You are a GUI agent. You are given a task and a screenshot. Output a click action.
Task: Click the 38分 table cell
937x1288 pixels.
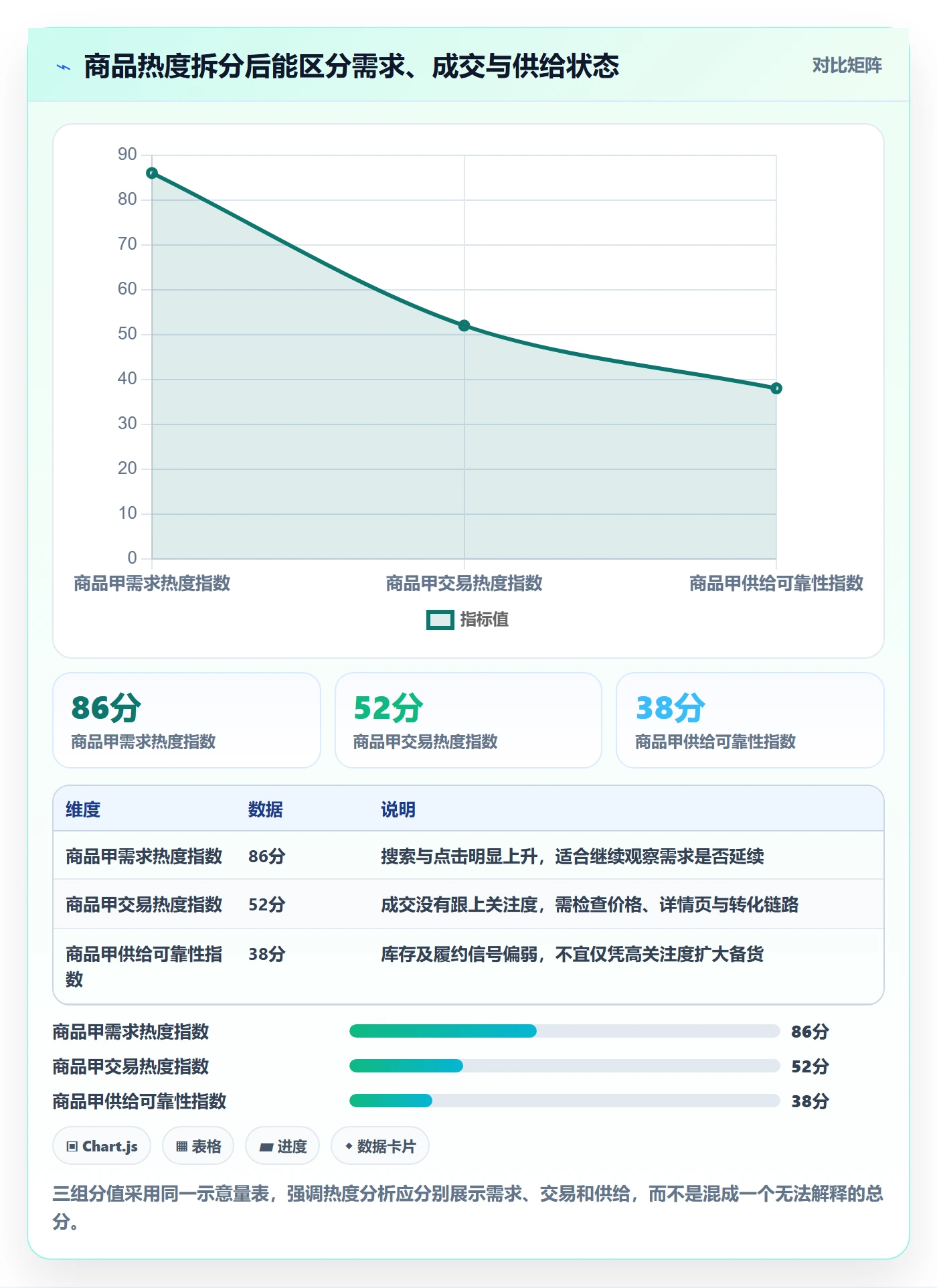(267, 955)
